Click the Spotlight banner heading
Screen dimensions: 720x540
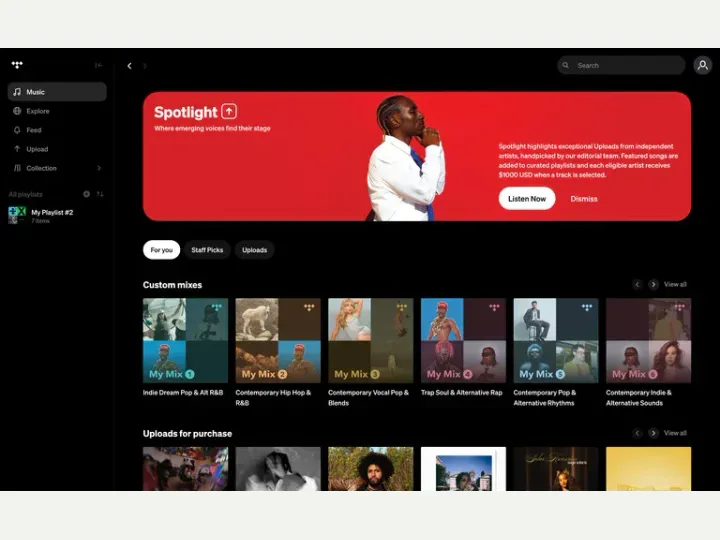point(186,112)
